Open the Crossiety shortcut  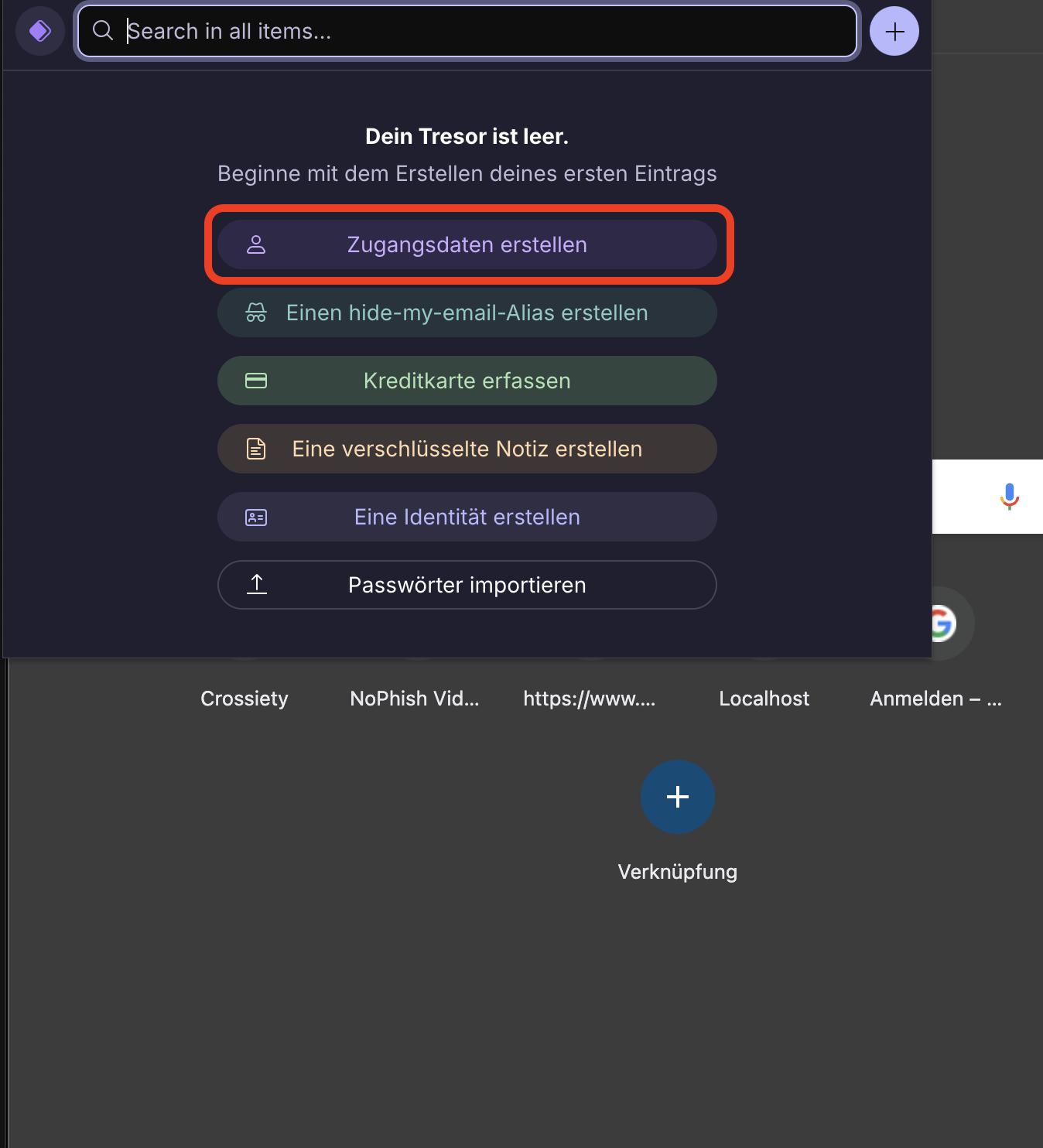point(245,699)
